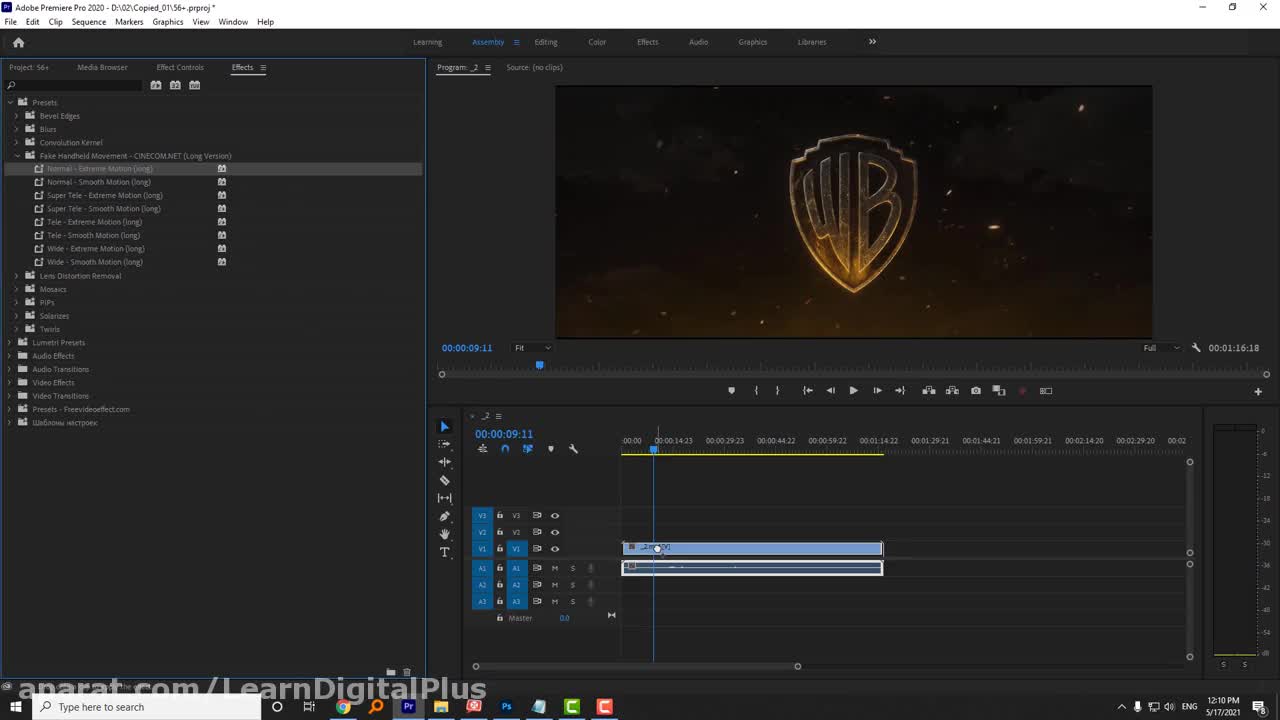Screen dimensions: 1280x720
Task: Select the Tele - Smooth Motion (long) preset
Action: pos(93,235)
